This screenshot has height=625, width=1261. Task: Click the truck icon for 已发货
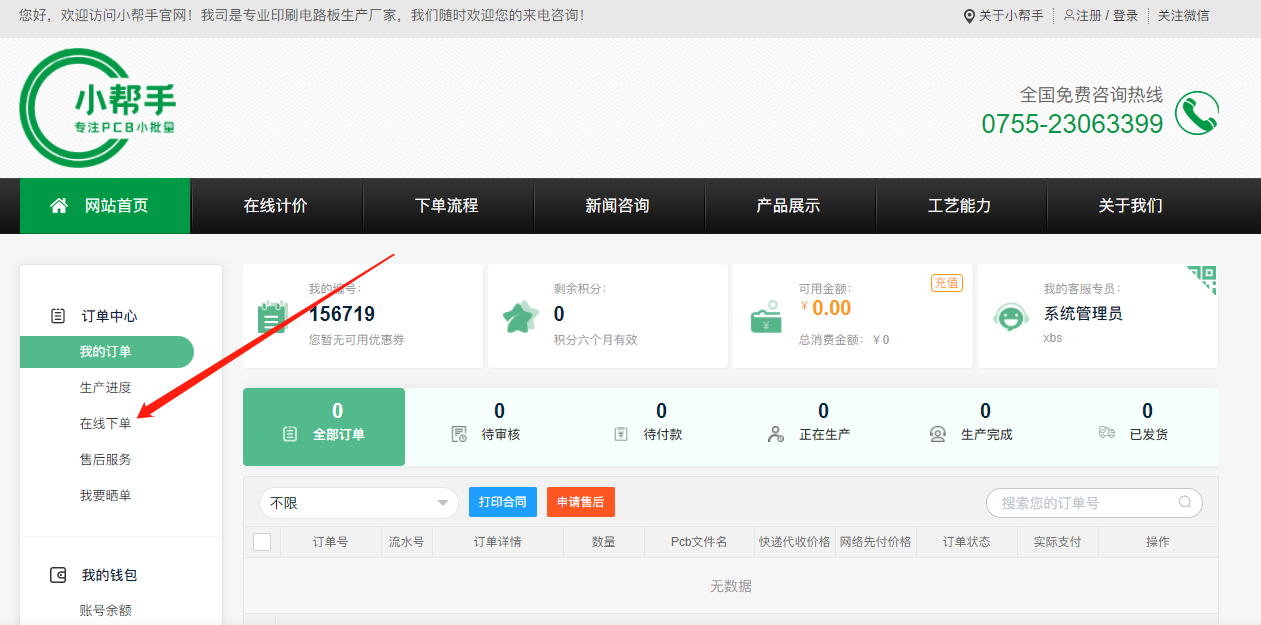[x=1106, y=433]
